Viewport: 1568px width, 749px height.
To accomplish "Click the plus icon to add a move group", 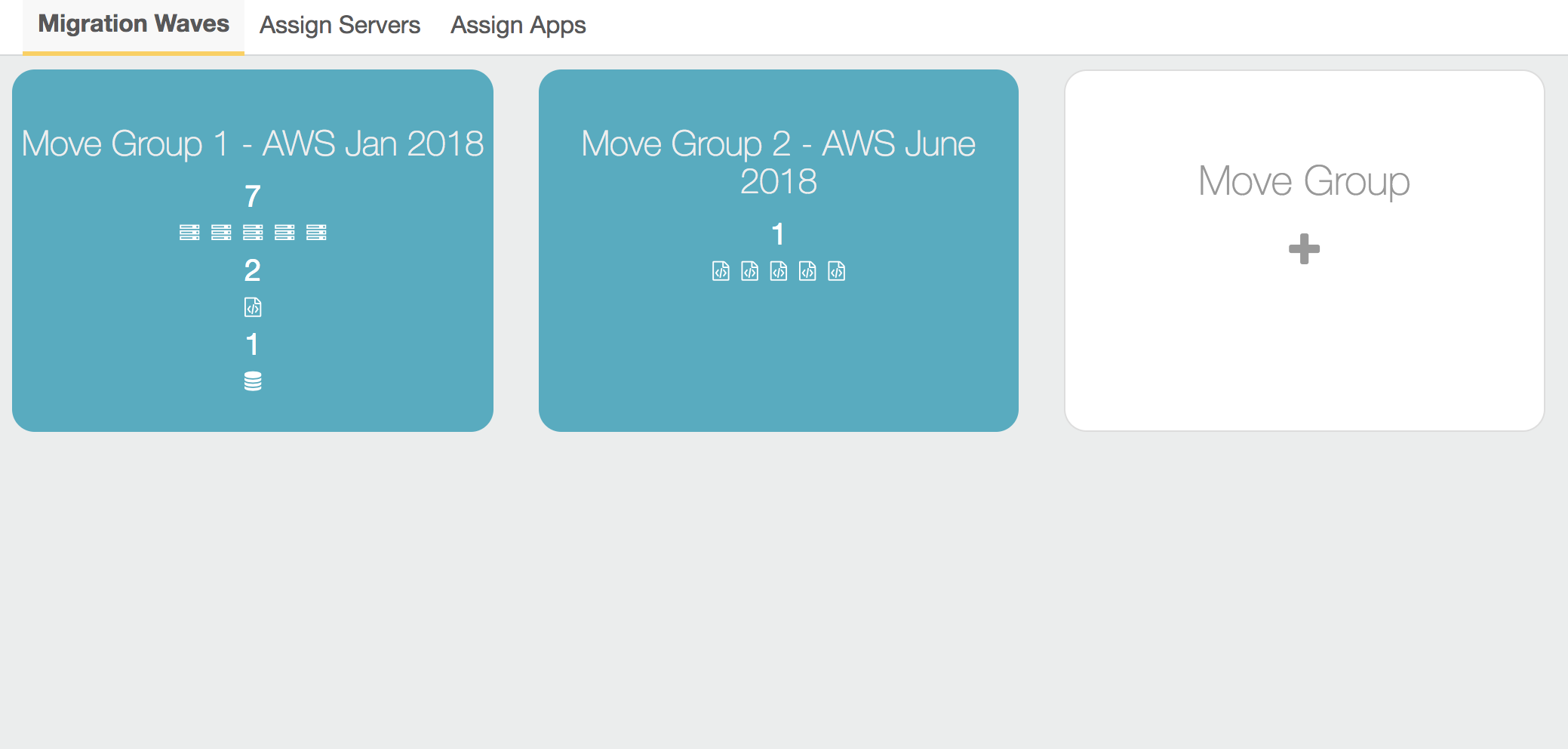I will [1304, 249].
